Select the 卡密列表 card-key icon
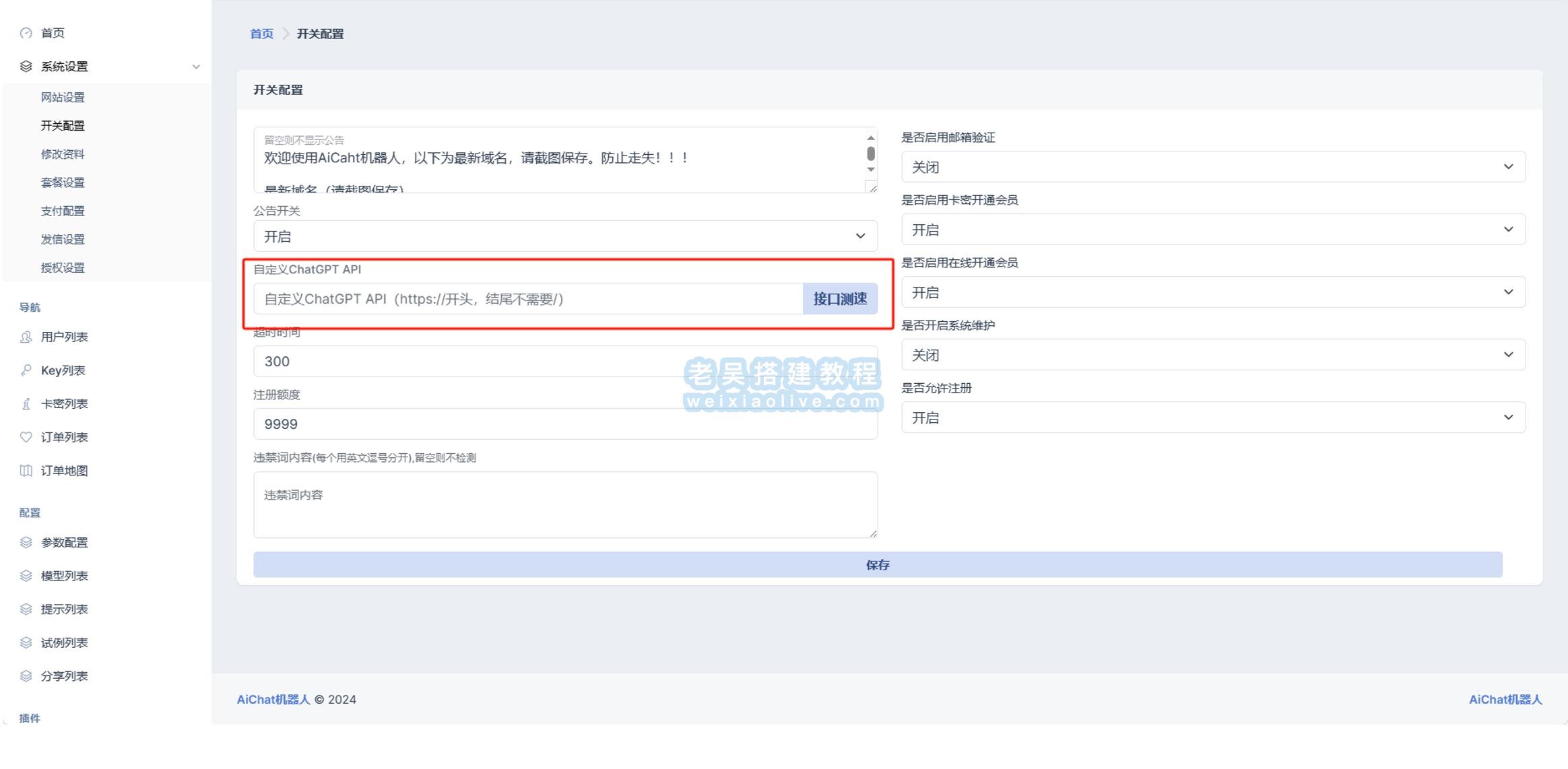This screenshot has width=1568, height=769. click(26, 403)
